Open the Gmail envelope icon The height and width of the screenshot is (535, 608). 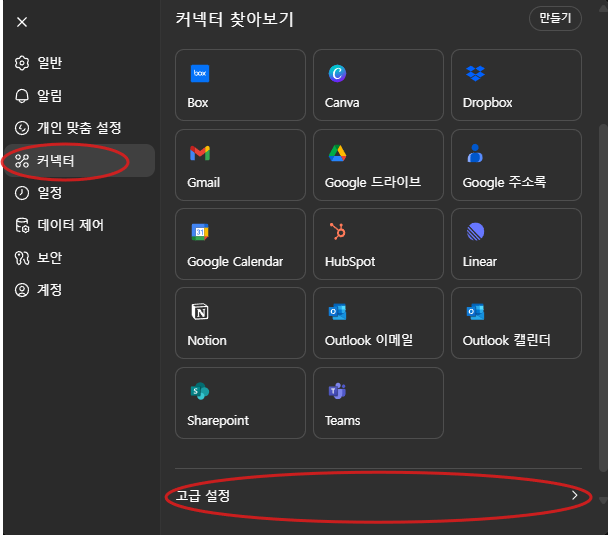coord(199,153)
